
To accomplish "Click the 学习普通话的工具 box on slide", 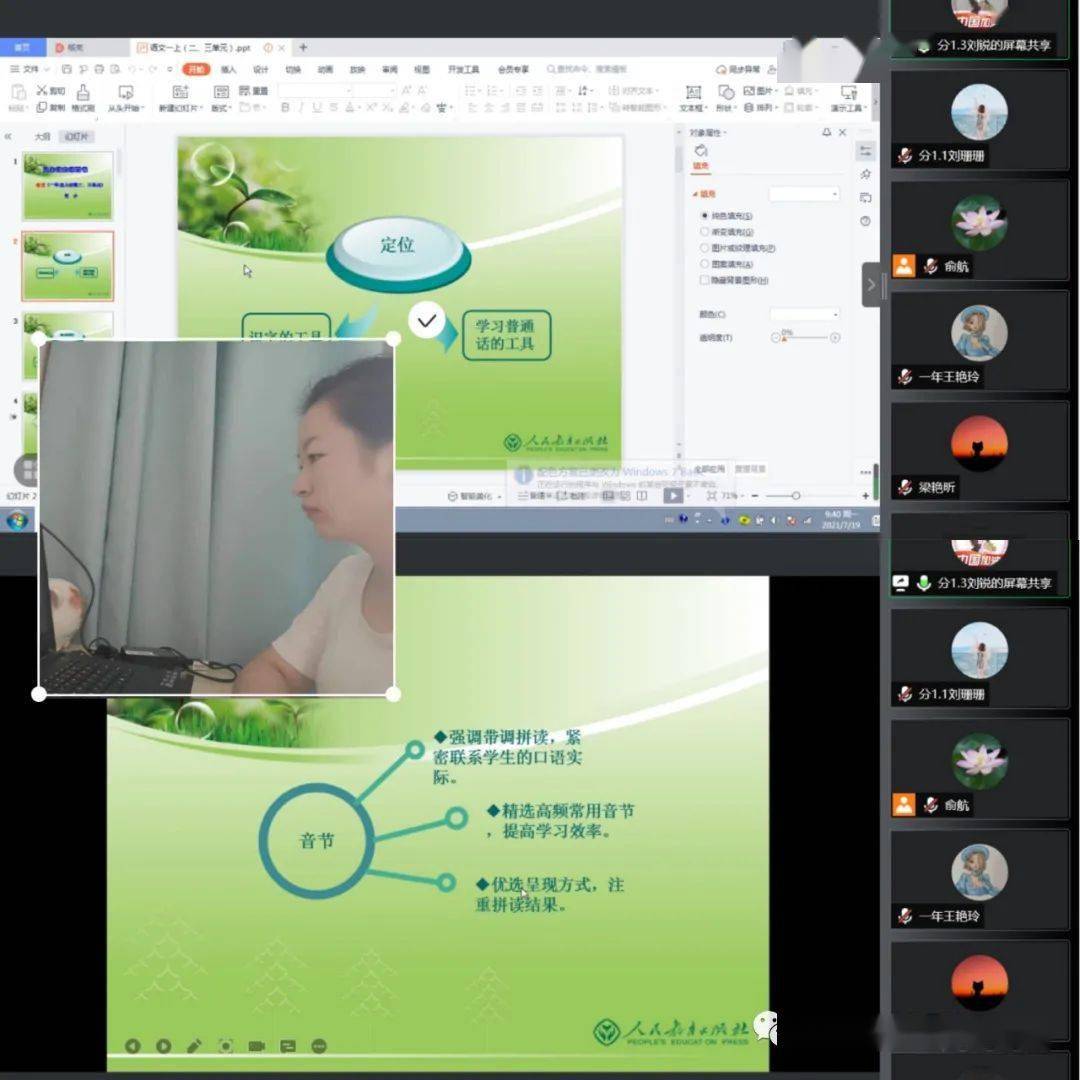I will point(506,335).
